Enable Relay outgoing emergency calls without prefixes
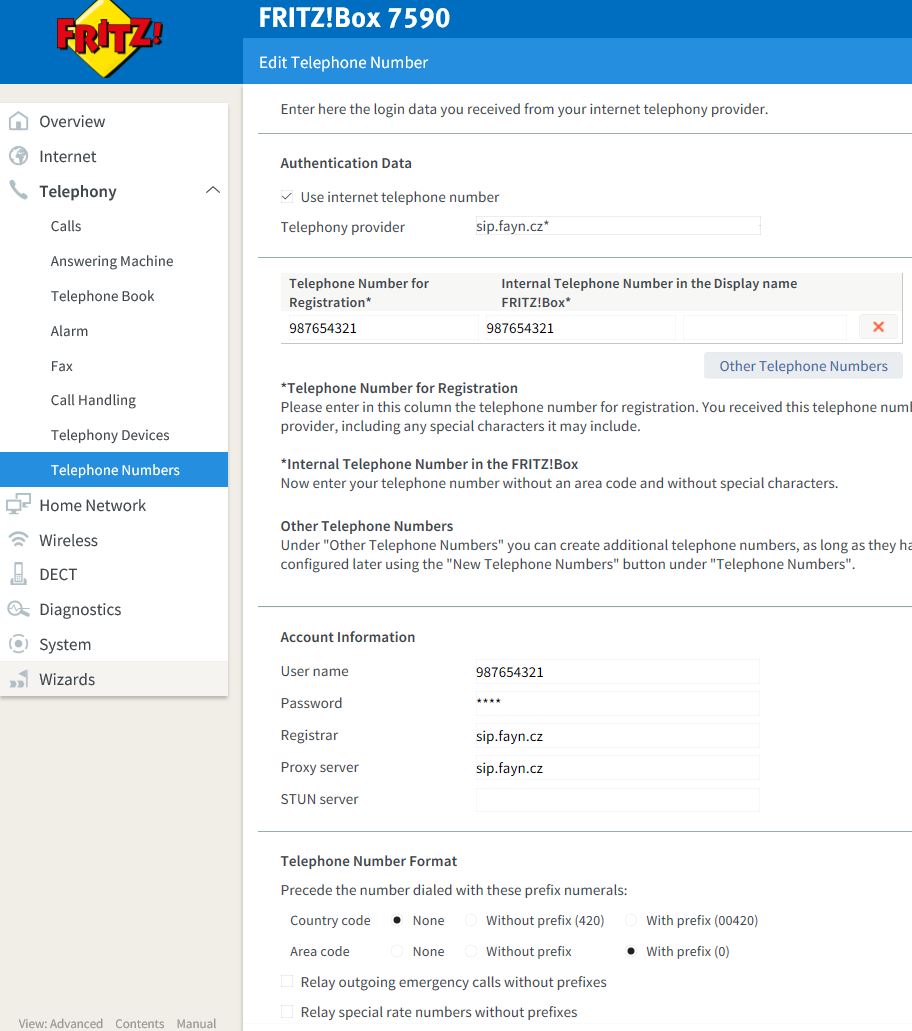Image resolution: width=912 pixels, height=1031 pixels. click(x=287, y=982)
